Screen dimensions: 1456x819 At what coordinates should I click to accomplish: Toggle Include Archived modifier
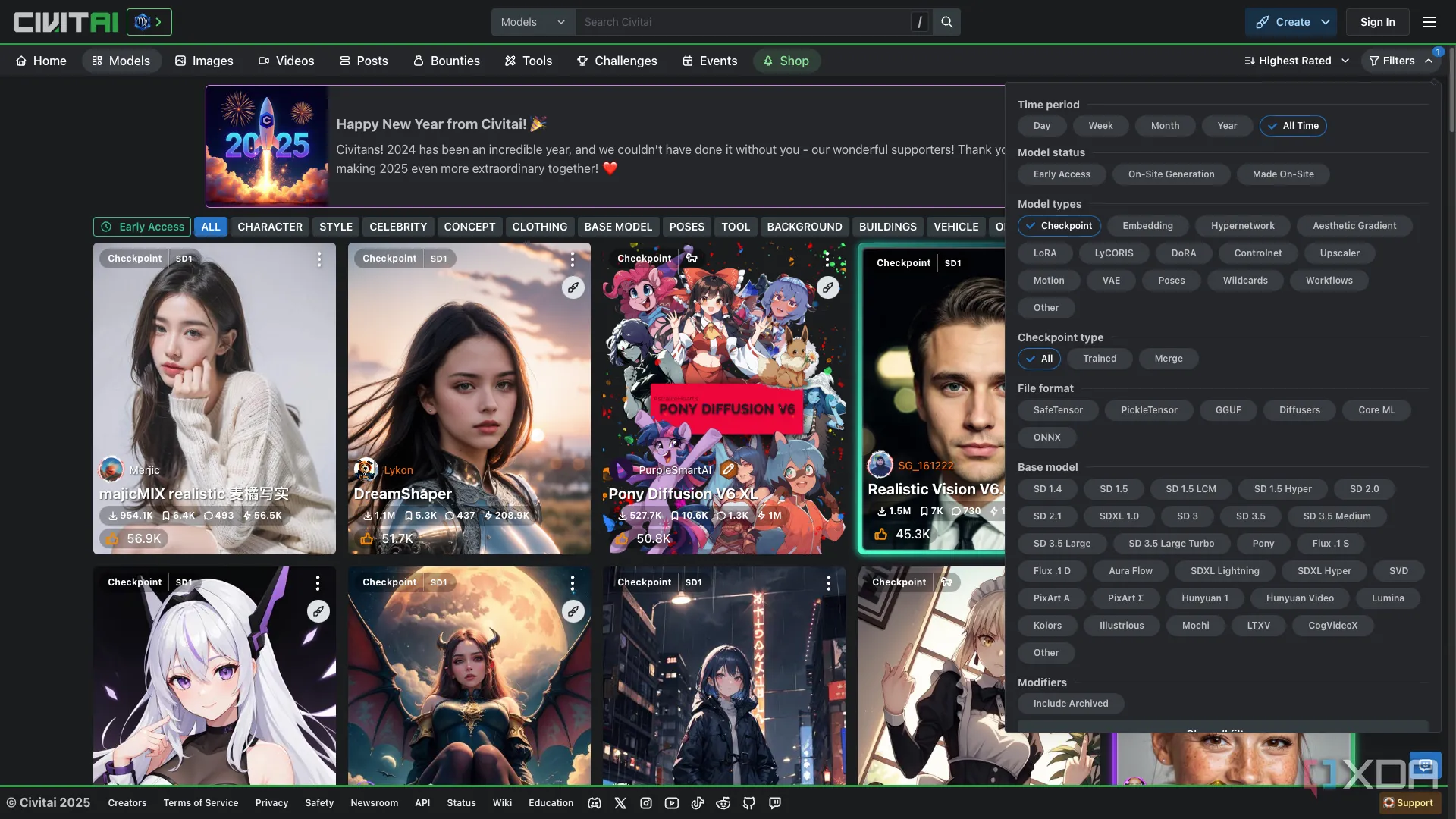pos(1071,704)
